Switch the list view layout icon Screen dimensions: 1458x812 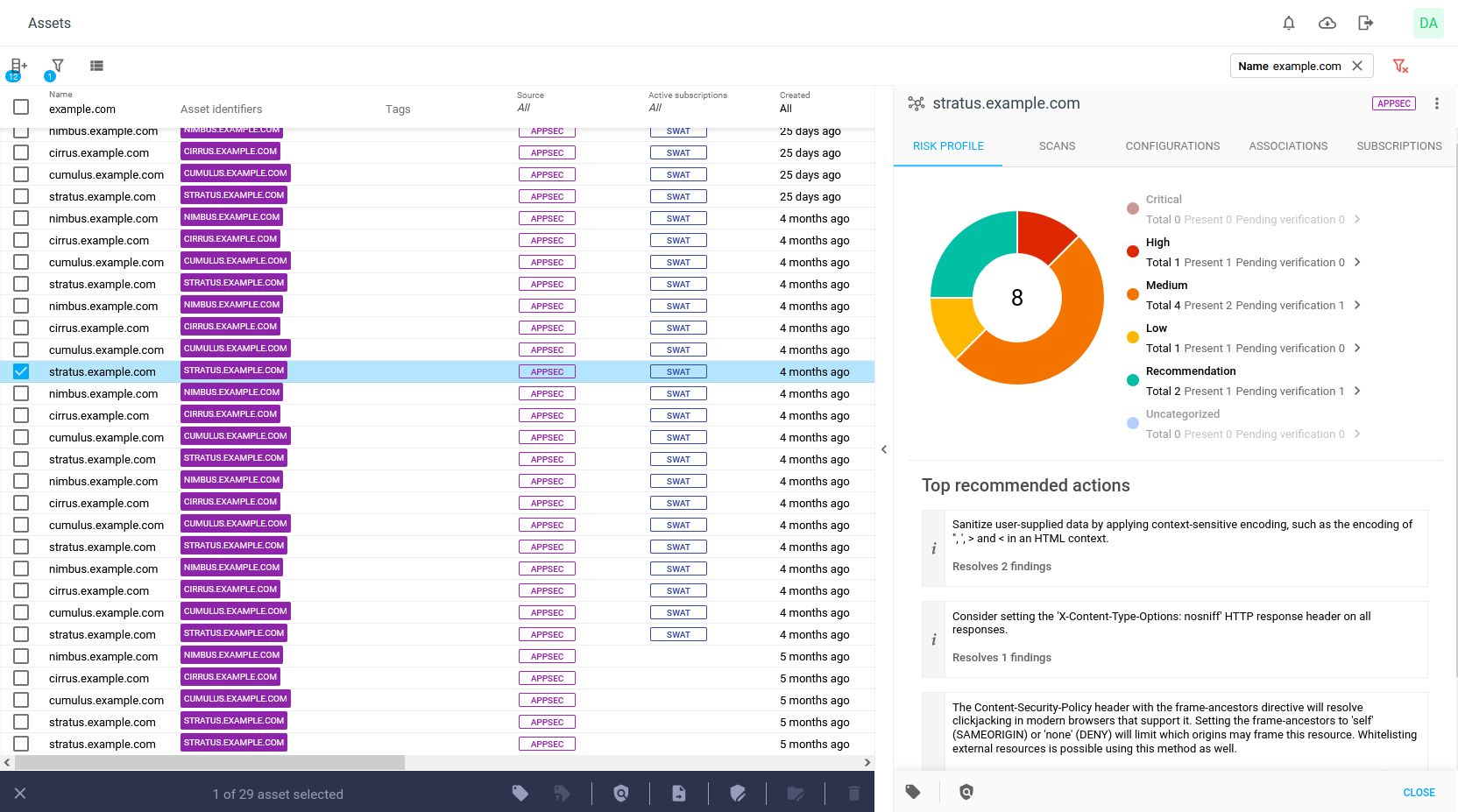coord(96,66)
